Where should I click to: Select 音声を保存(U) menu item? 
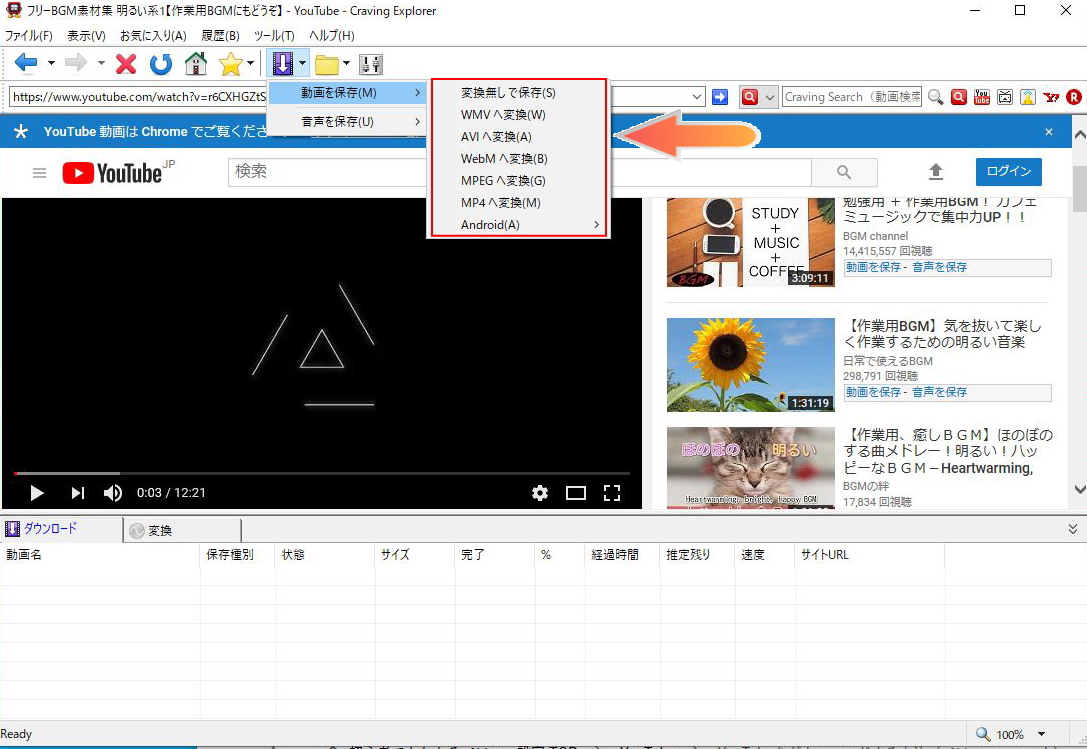coord(347,121)
